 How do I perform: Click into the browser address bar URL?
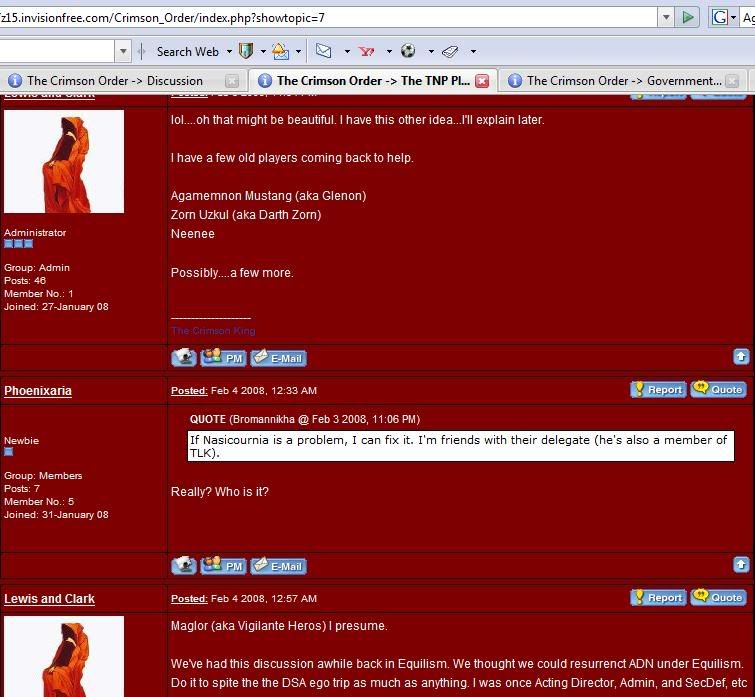tap(328, 18)
